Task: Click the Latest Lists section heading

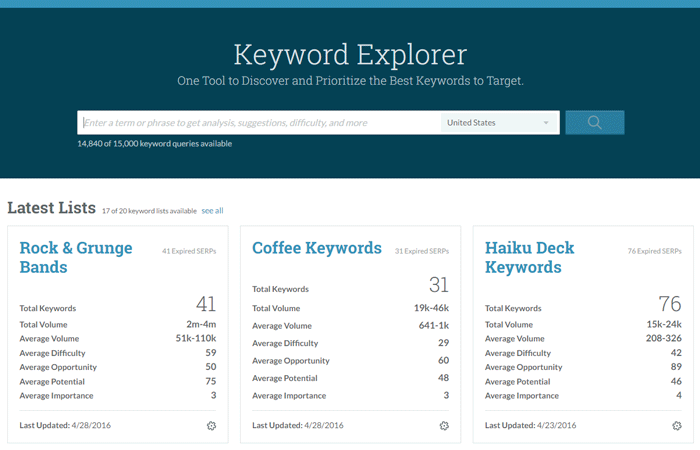Action: click(x=51, y=208)
